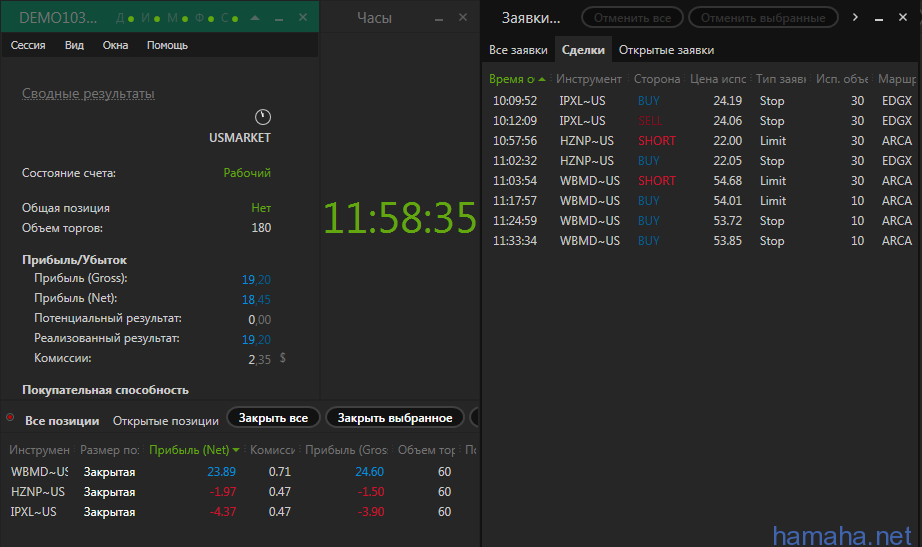Open the Сессия menu
This screenshot has height=547, width=922.
[x=28, y=45]
